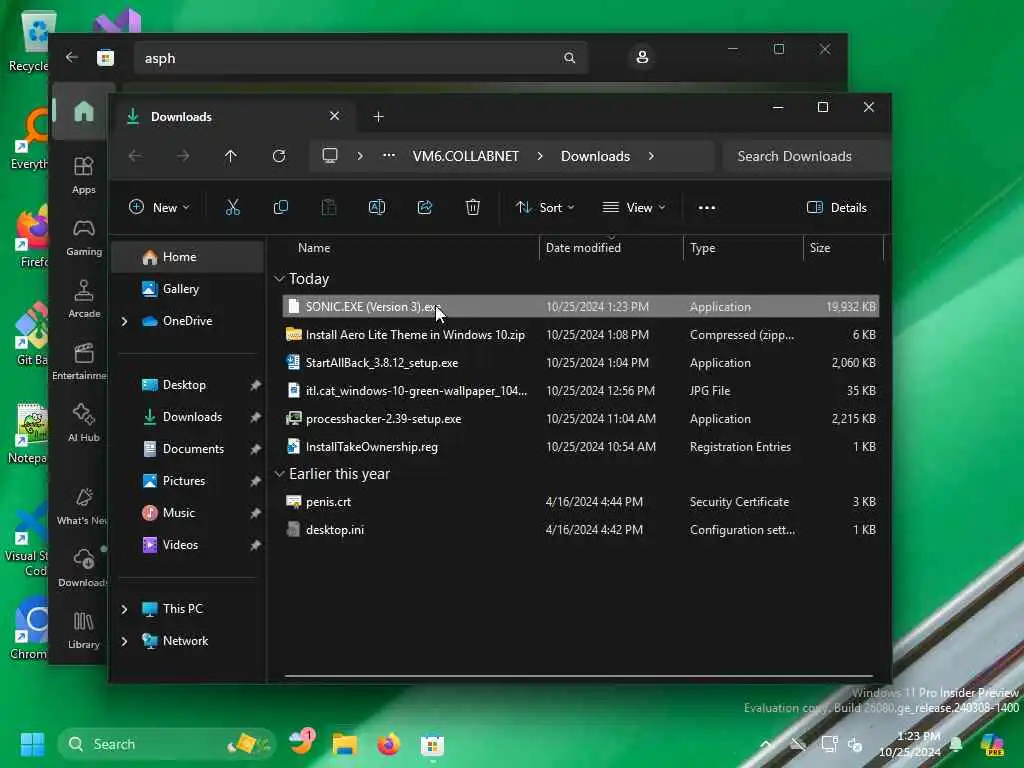Go back in the Microsoft Store window
This screenshot has height=768, width=1024.
(72, 57)
